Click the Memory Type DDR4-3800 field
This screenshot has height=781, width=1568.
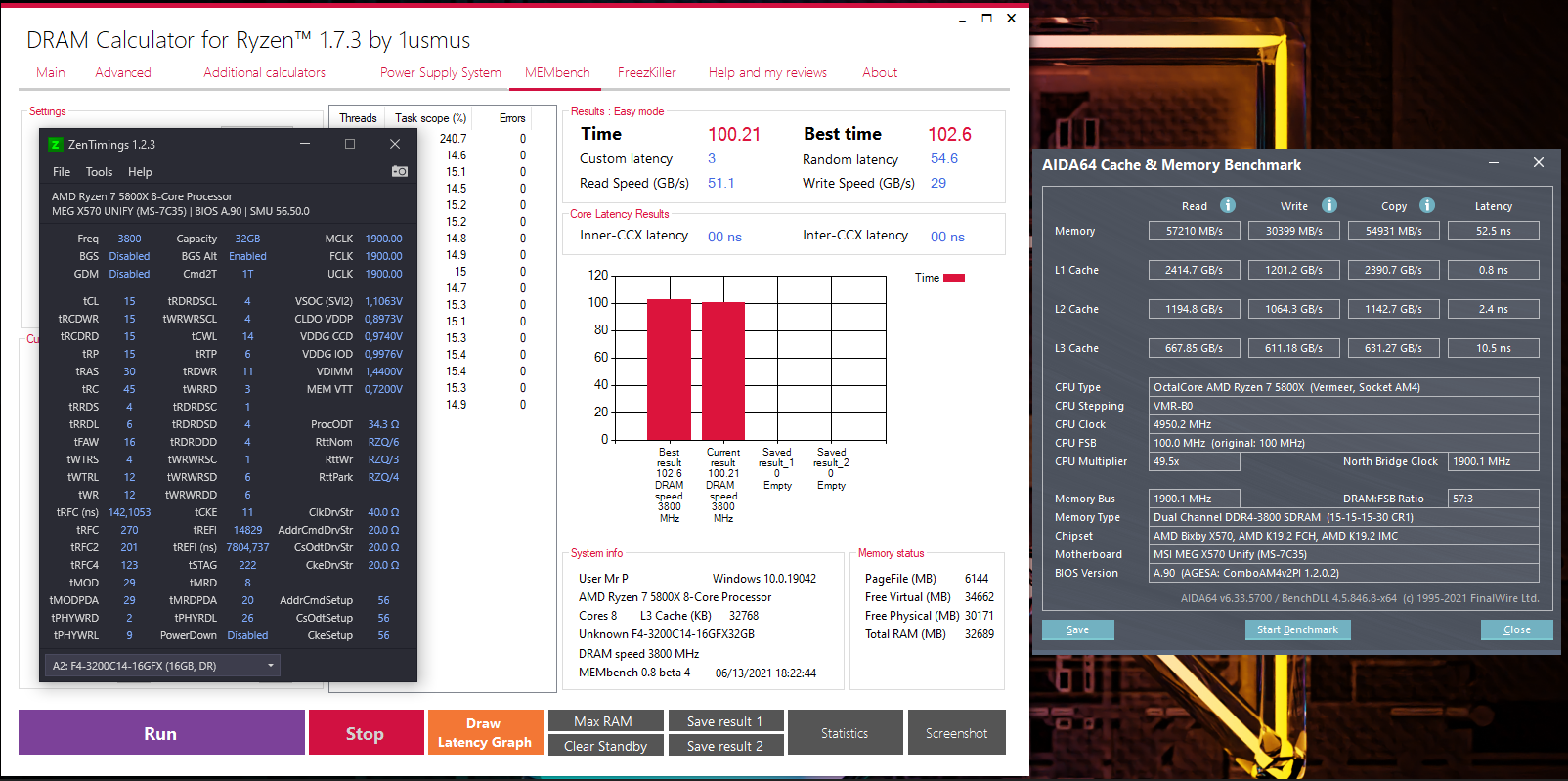tap(1344, 517)
